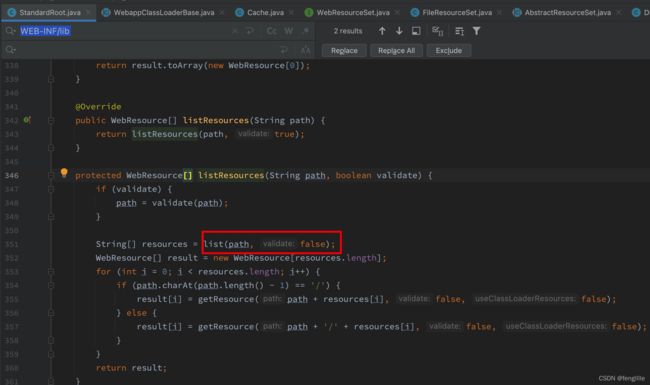This screenshot has width=650, height=385.
Task: Close the WebResourceSet.java tab
Action: tap(397, 12)
